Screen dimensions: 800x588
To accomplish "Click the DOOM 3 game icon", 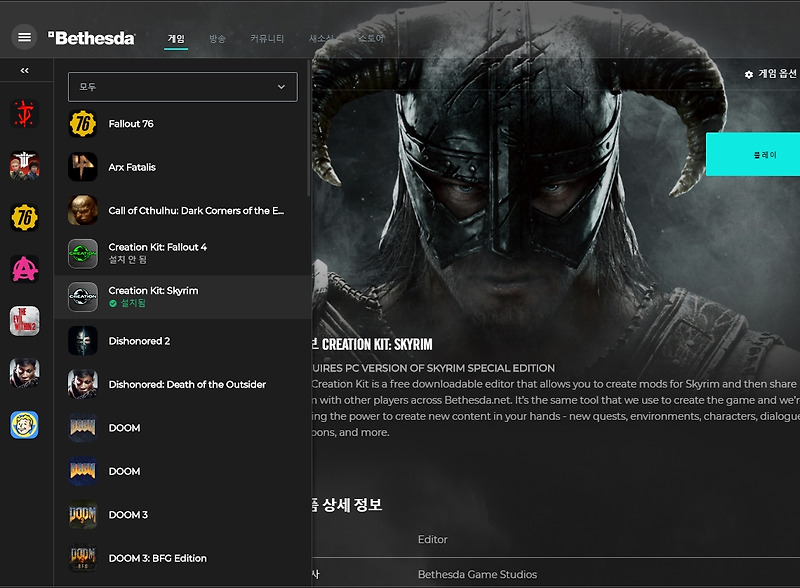I will coord(83,514).
